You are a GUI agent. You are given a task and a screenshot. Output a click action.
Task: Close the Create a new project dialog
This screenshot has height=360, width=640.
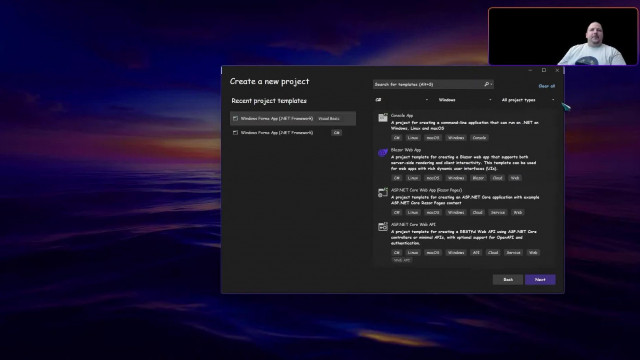[557, 70]
